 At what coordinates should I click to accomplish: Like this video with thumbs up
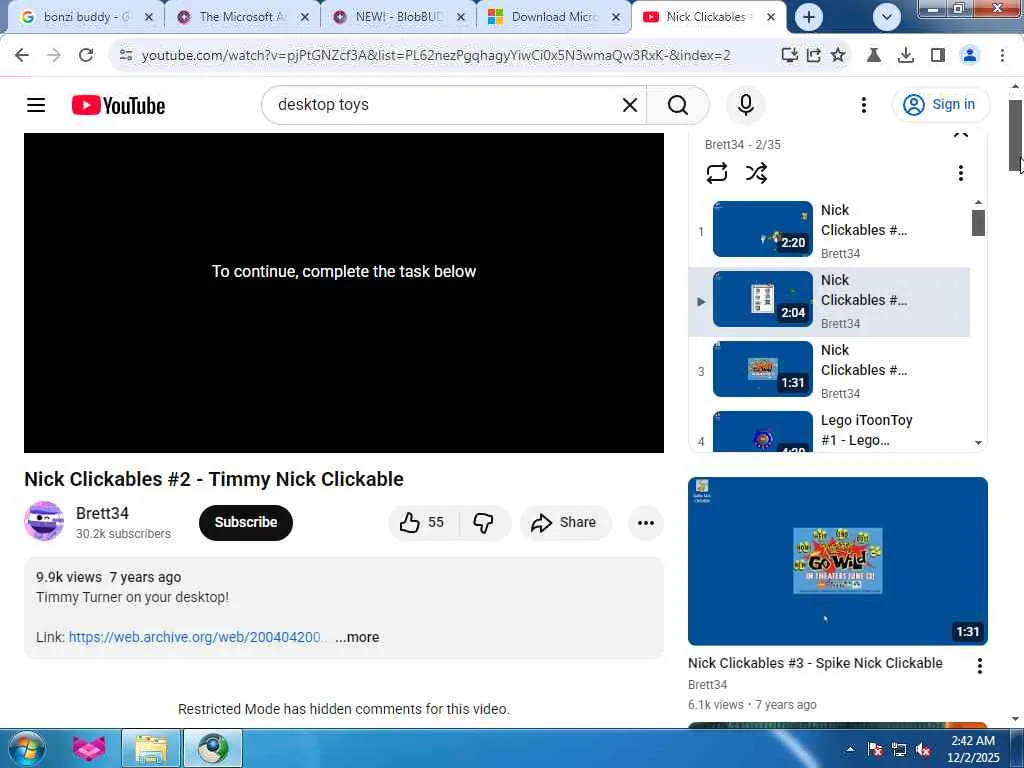tap(421, 522)
